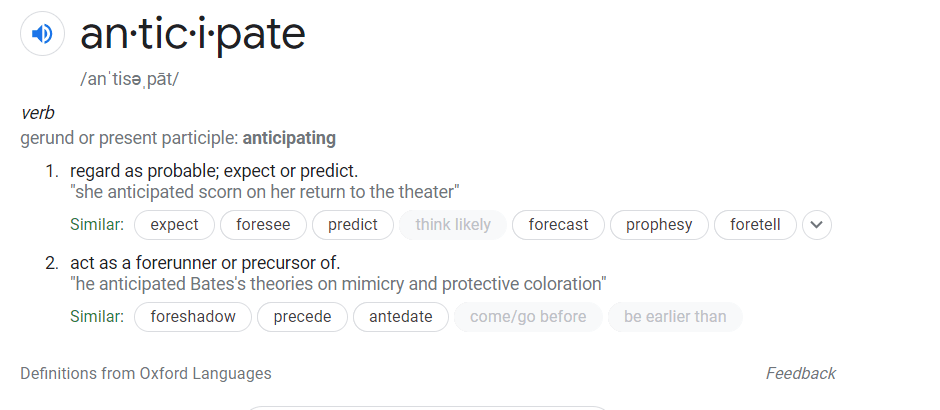Choose the "foreshadow" synonym chip

[193, 317]
